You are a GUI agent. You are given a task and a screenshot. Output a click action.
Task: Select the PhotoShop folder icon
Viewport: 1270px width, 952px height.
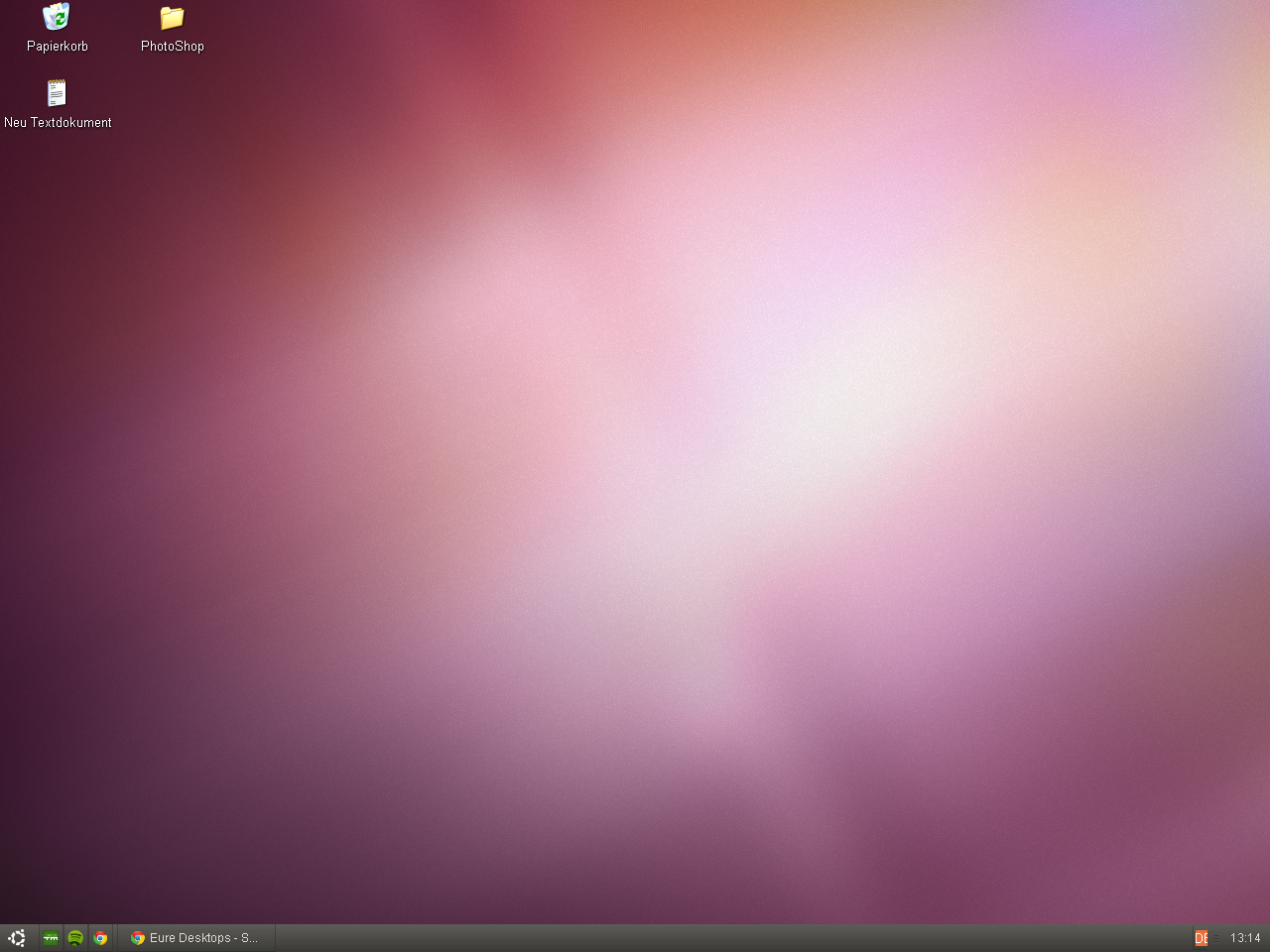(172, 18)
